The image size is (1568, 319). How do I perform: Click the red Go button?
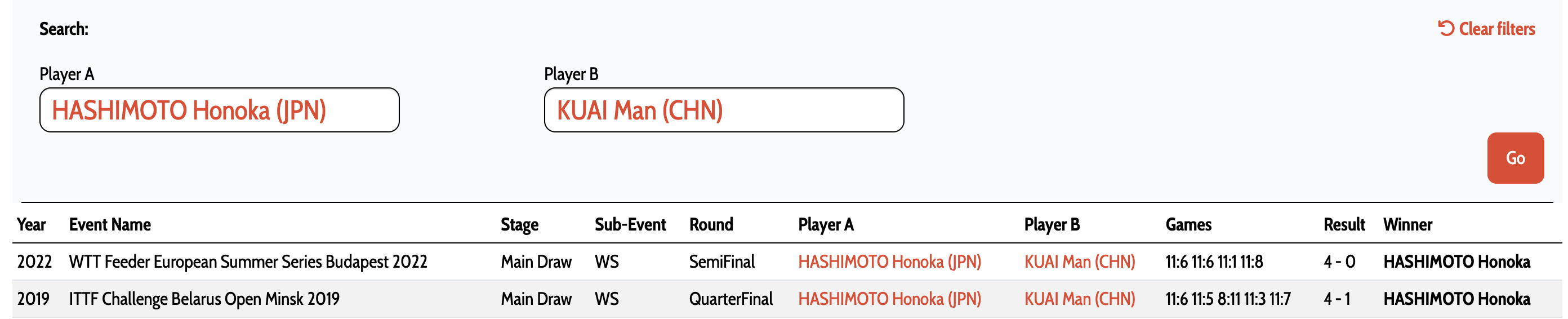(x=1515, y=158)
